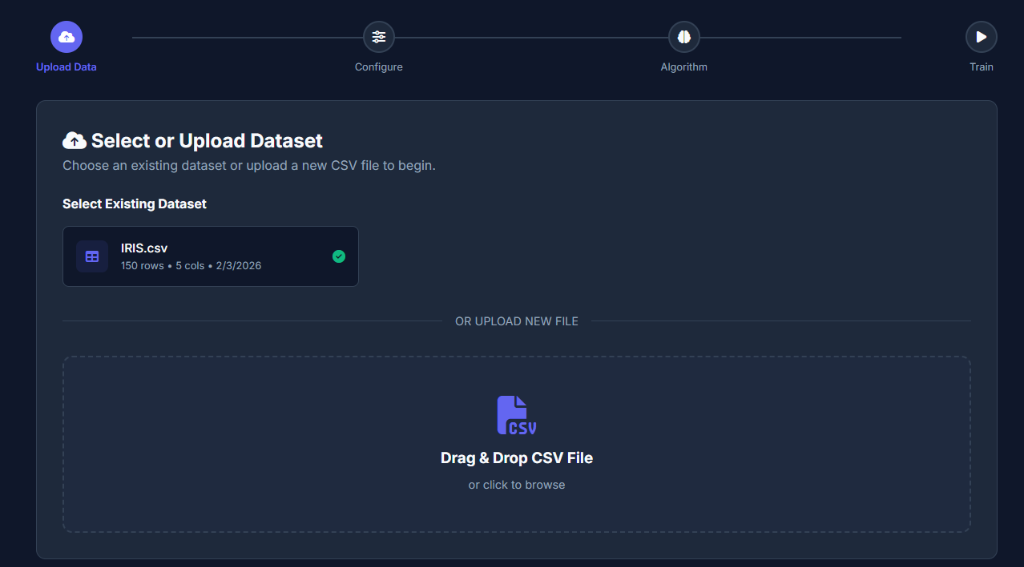Click the table icon on IRIS.csv card
The image size is (1024, 567).
92,257
